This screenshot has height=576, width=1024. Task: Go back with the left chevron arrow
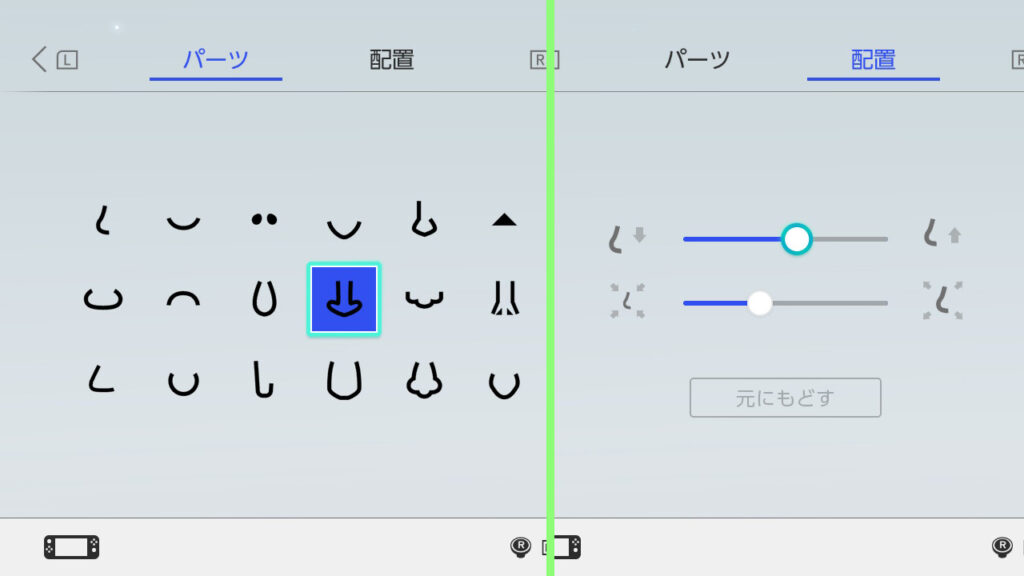39,59
